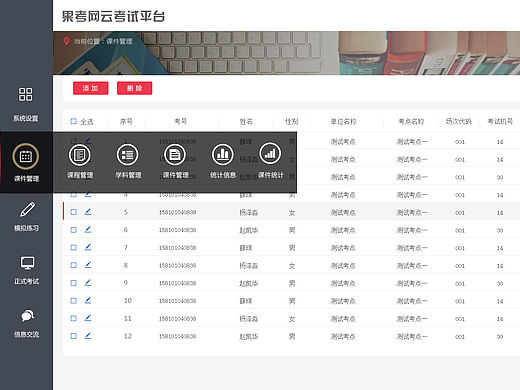Click the 考点名称 column header
520x390 pixels.
[411, 122]
